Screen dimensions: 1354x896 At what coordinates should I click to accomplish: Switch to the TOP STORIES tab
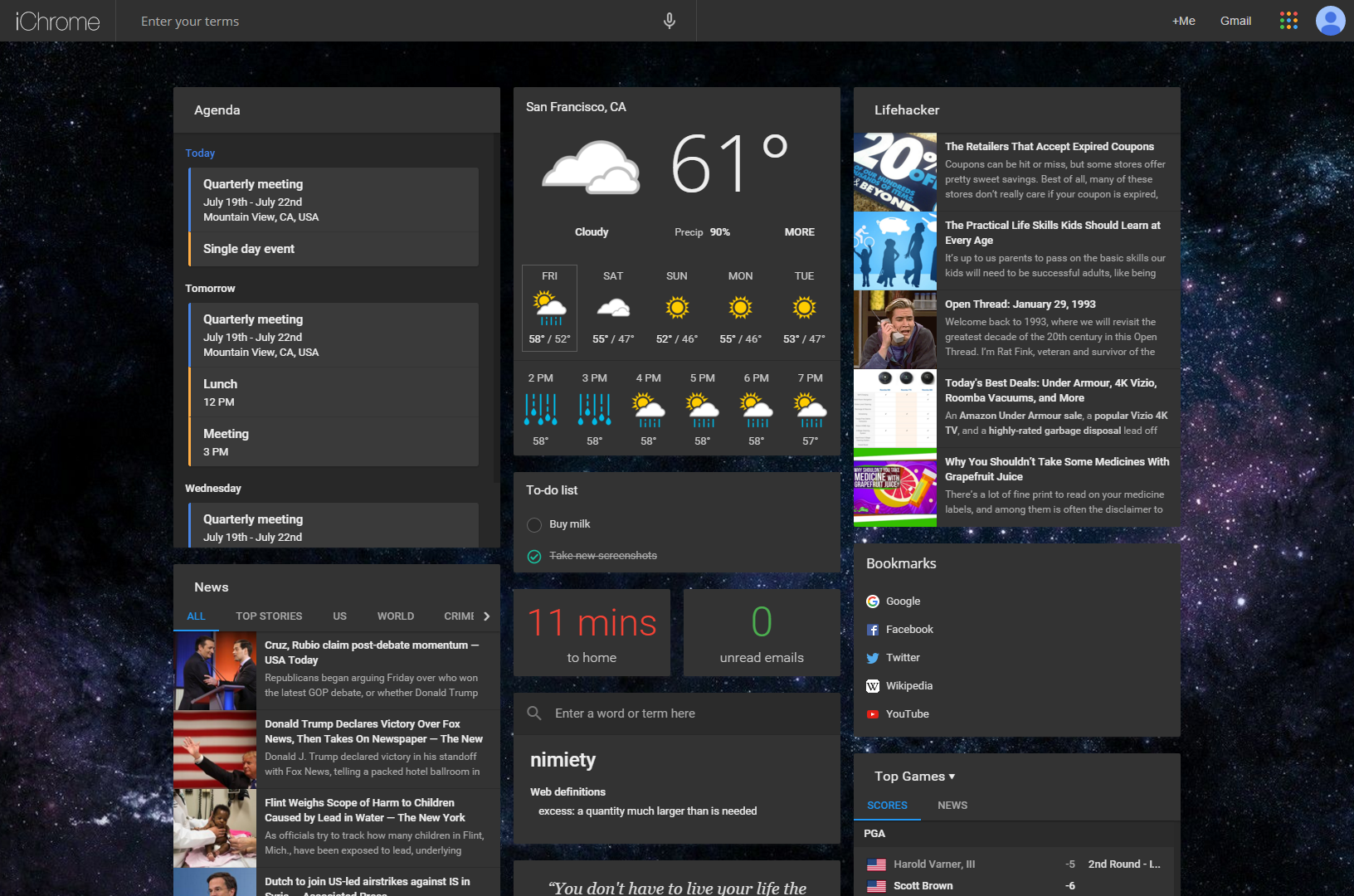[x=269, y=616]
